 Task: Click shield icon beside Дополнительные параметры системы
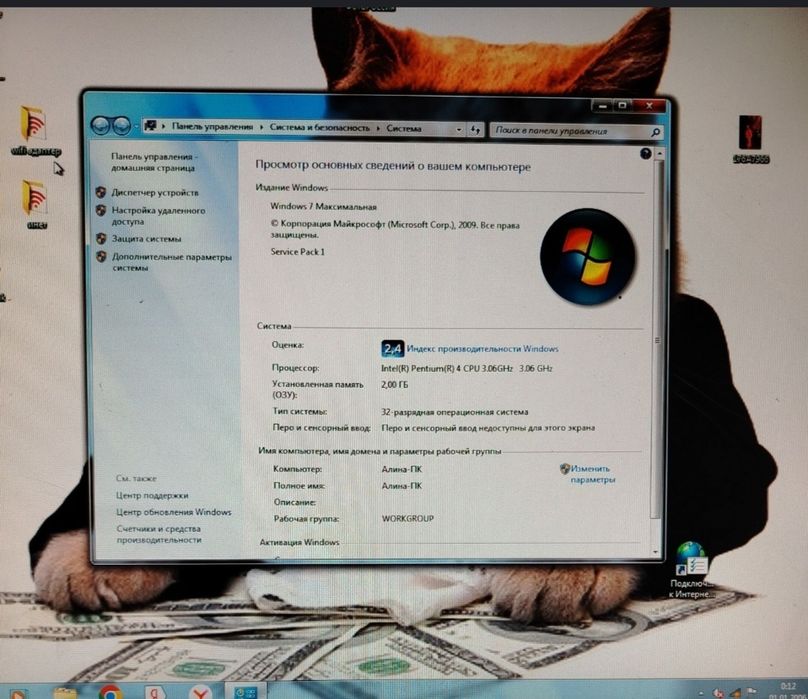point(102,256)
